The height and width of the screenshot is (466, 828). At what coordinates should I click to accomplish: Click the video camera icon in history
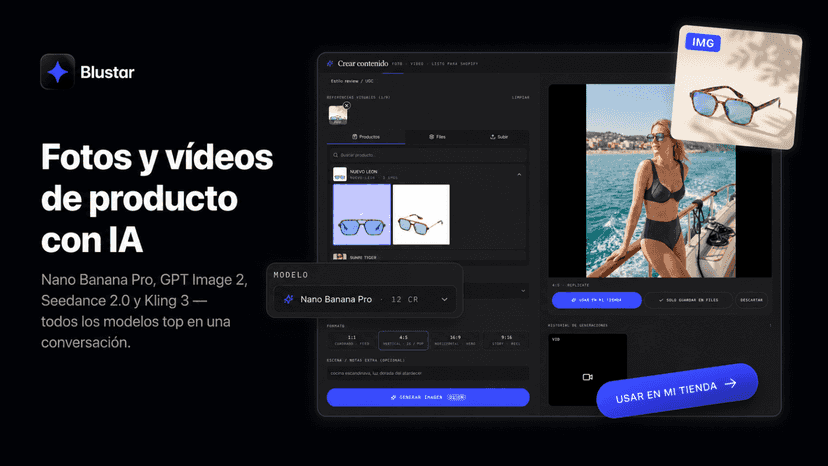[587, 377]
